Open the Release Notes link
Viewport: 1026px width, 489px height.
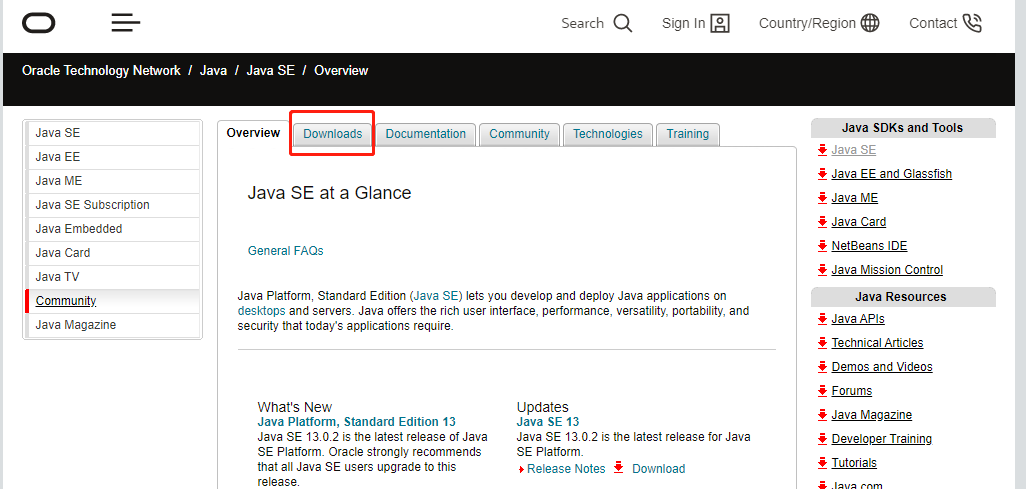click(566, 469)
